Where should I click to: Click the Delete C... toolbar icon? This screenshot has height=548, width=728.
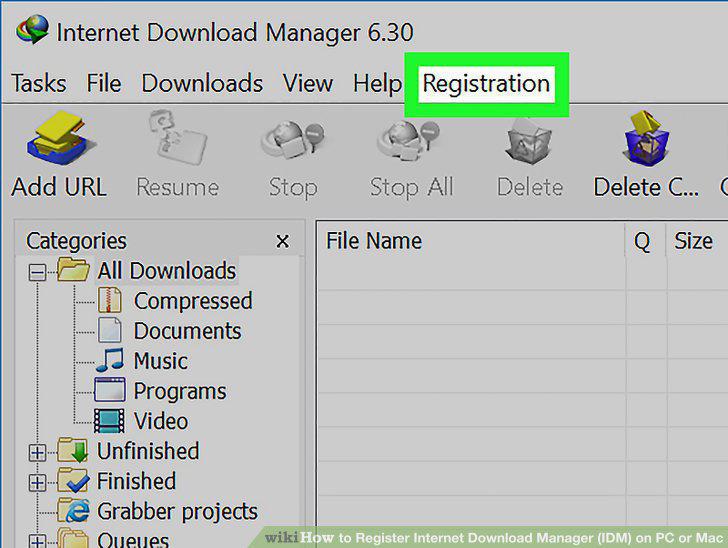pyautogui.click(x=646, y=138)
